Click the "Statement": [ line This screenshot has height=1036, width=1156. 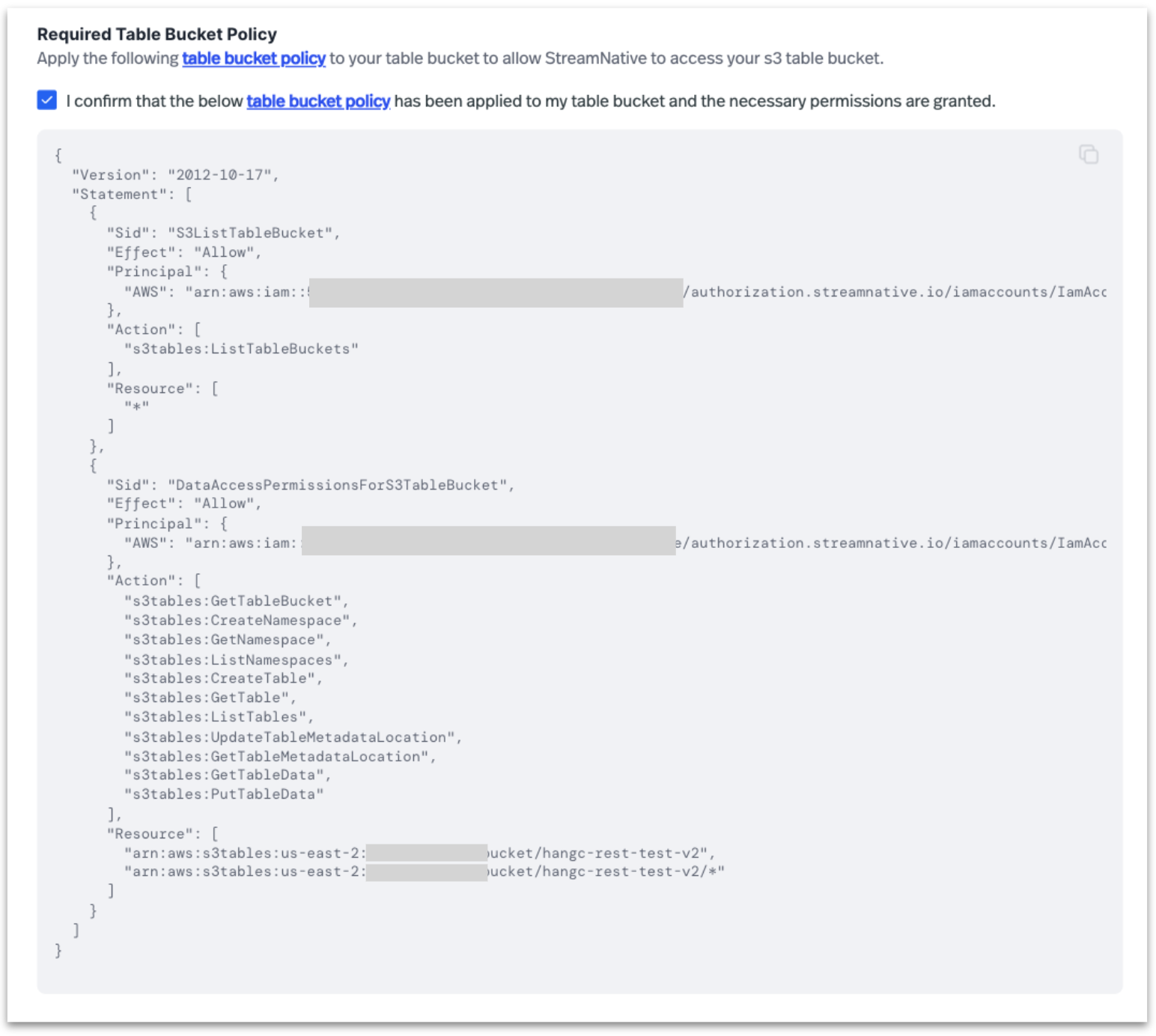[132, 195]
